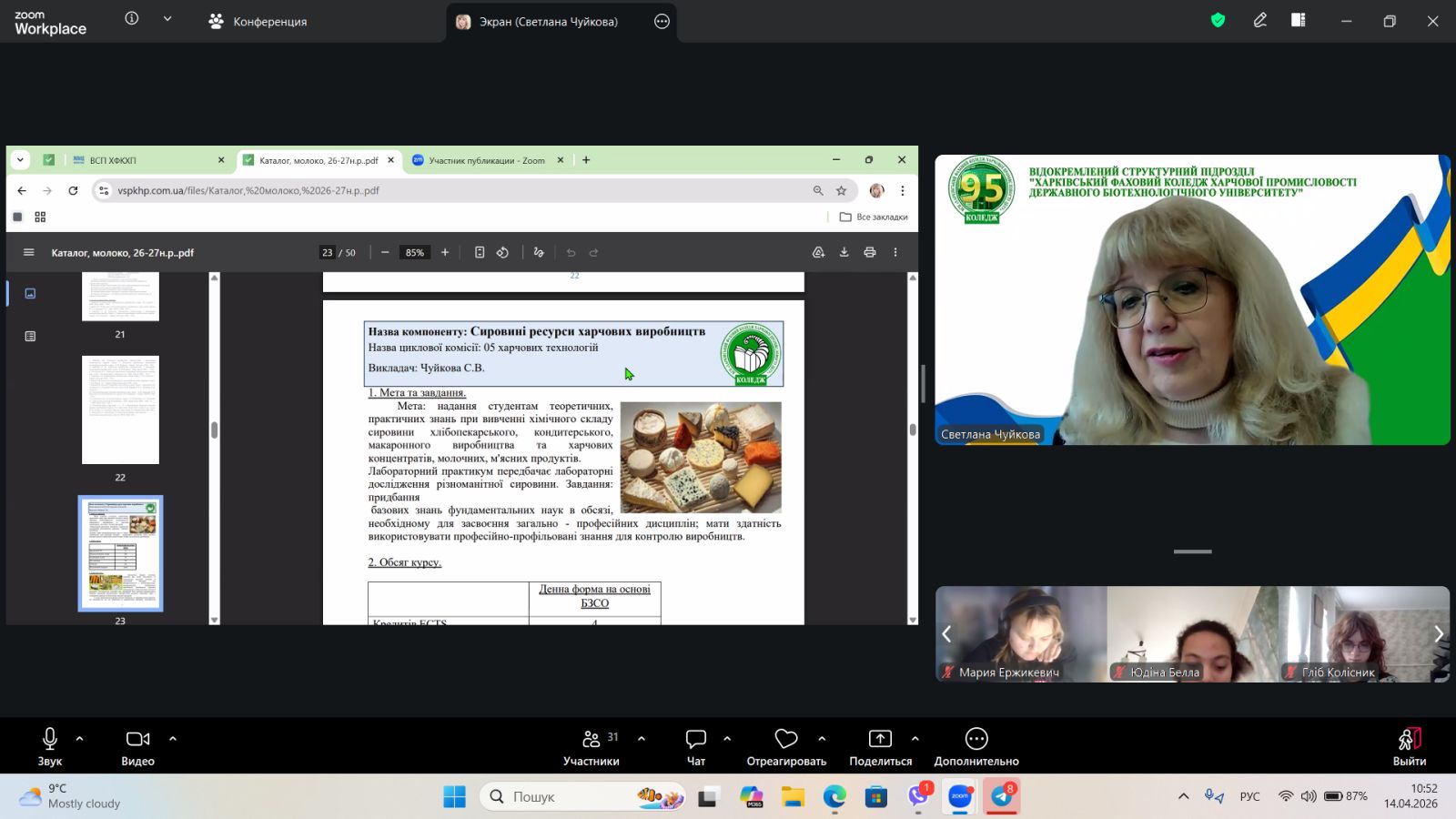The width and height of the screenshot is (1456, 819).
Task: Switch to the Конференция tab
Action: tap(258, 21)
